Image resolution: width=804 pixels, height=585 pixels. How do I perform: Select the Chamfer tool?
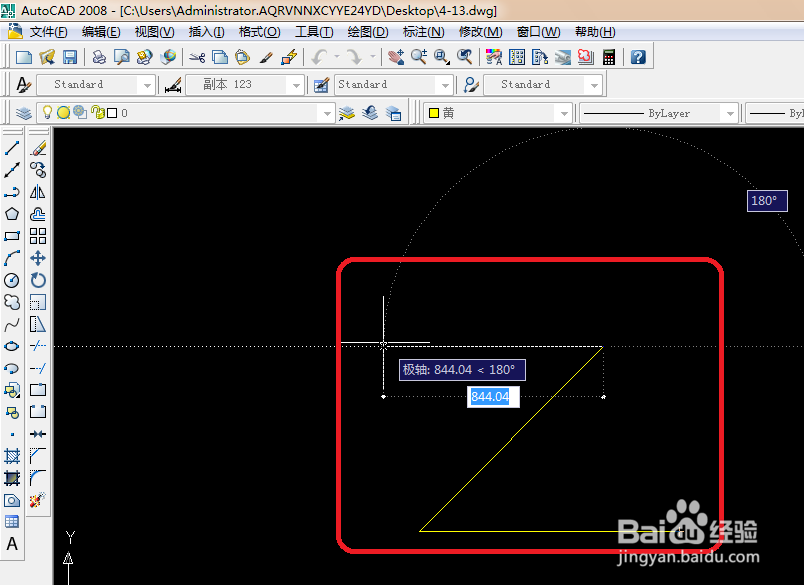pyautogui.click(x=38, y=456)
